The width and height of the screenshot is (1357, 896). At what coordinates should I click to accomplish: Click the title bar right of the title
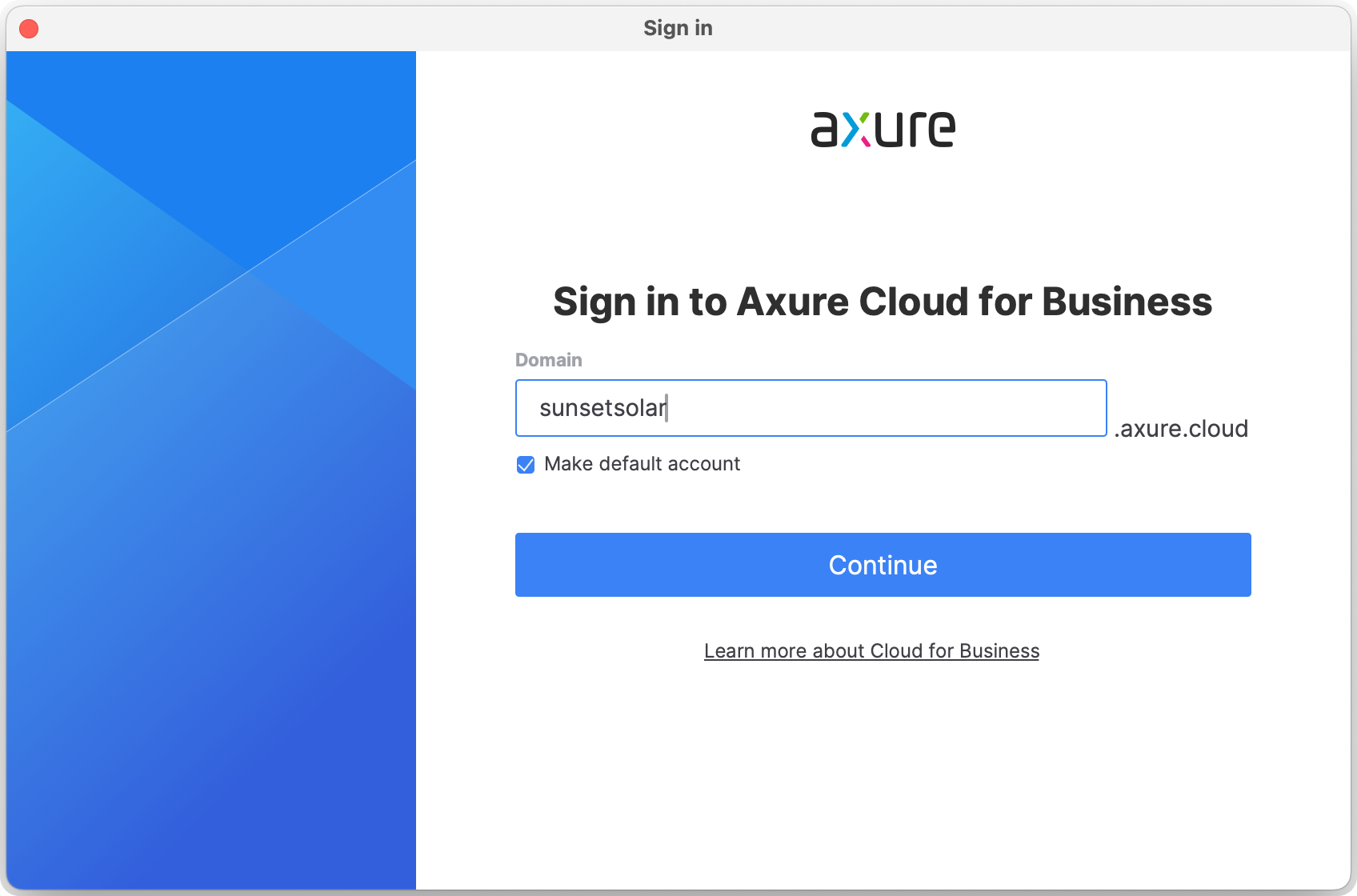click(1040, 28)
